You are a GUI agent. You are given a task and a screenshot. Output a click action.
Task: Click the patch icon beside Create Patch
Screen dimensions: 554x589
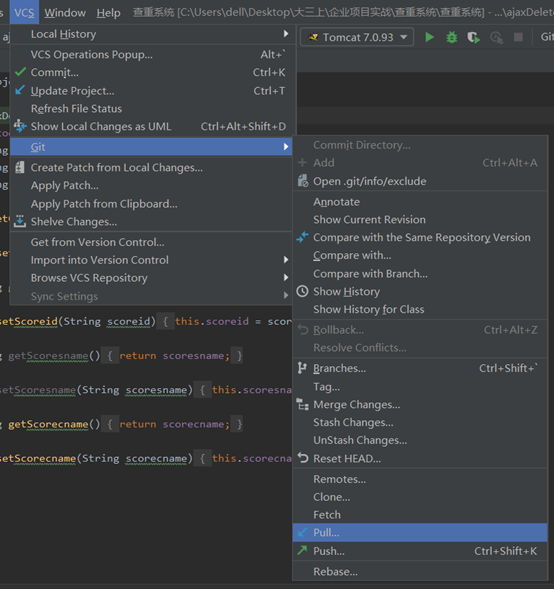point(20,167)
